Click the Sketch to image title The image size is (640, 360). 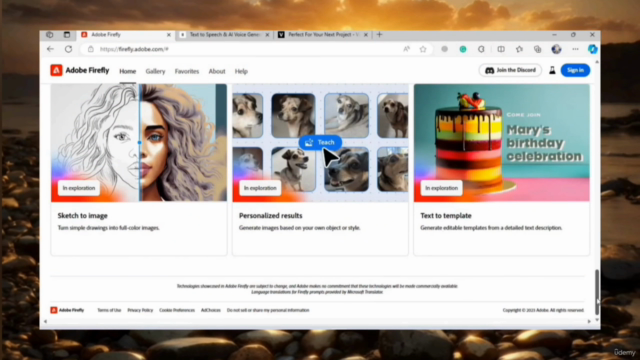(x=82, y=216)
